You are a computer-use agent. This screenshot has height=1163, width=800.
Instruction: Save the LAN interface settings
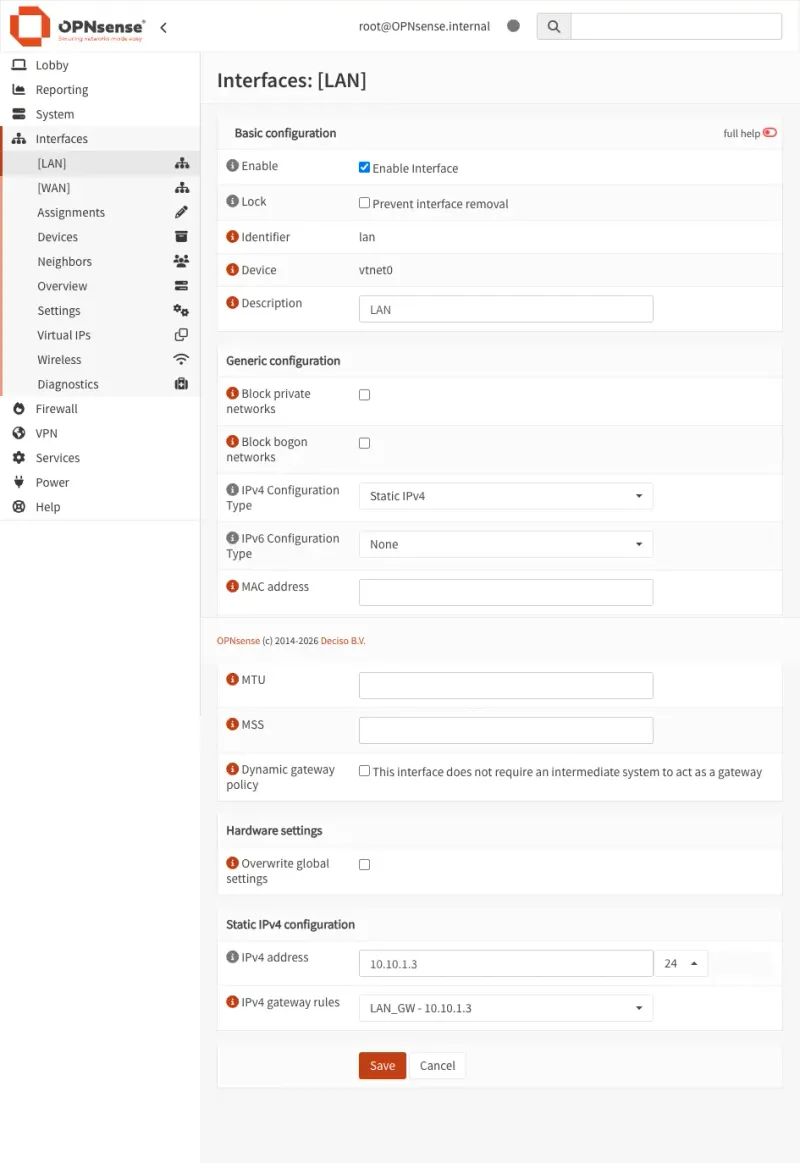click(381, 1065)
